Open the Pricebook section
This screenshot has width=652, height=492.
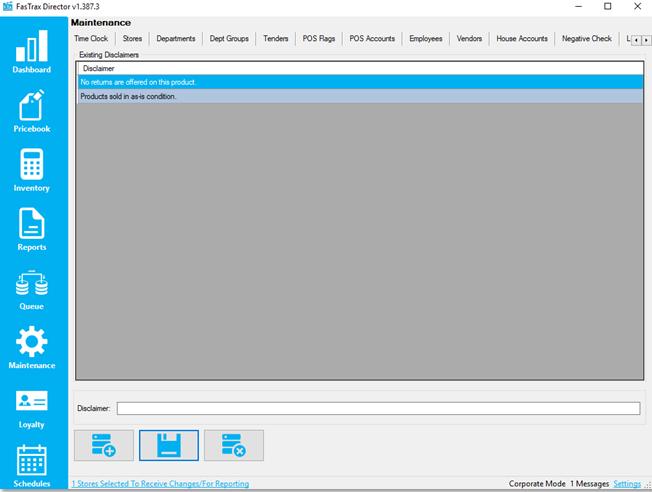(32, 111)
